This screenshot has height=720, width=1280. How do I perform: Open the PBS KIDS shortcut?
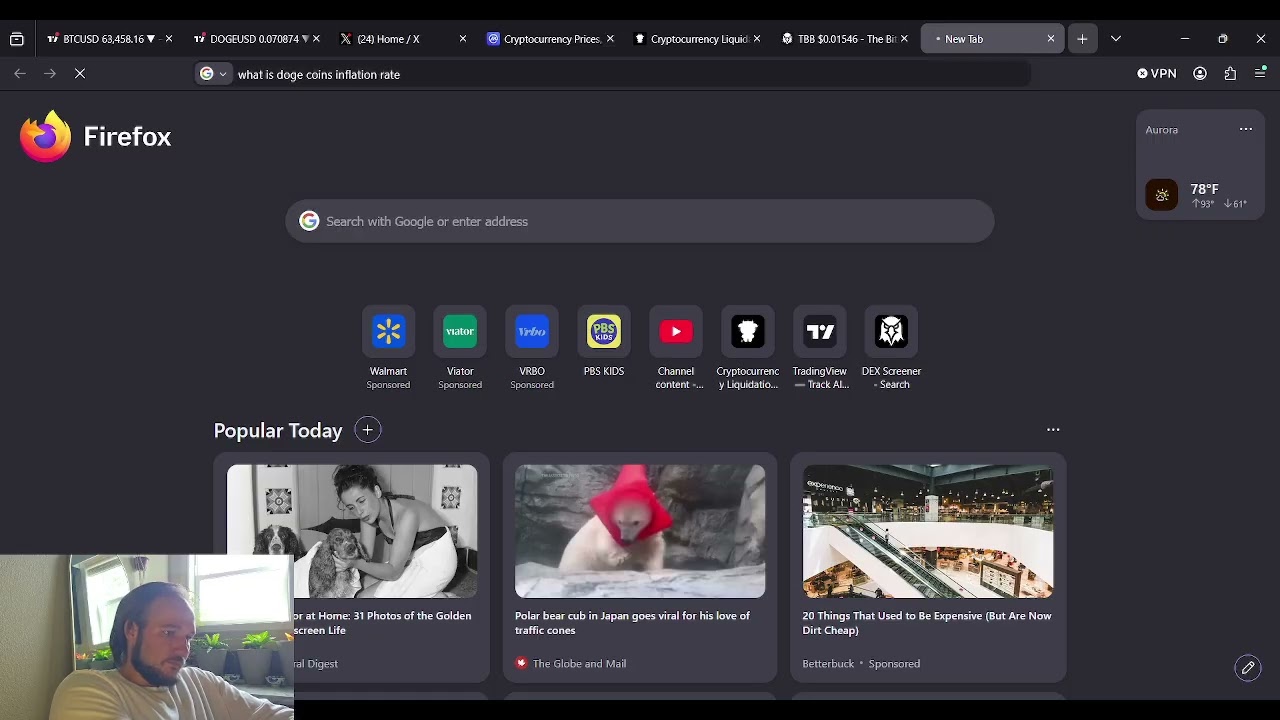point(604,342)
